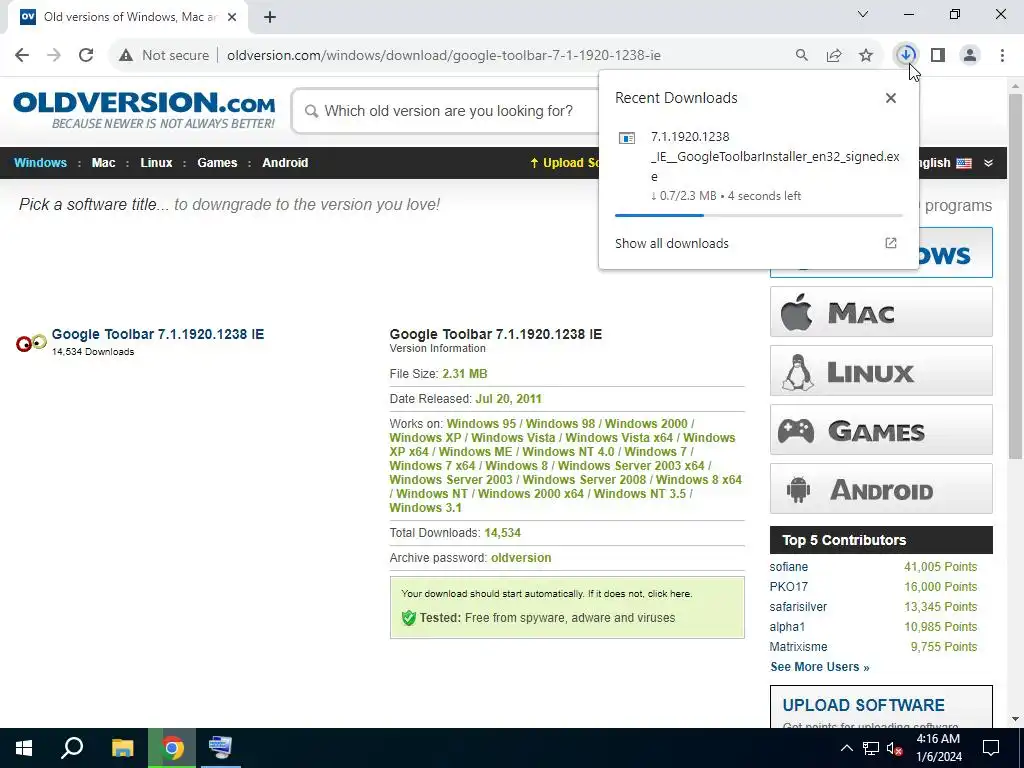Image resolution: width=1024 pixels, height=768 pixels.
Task: Click the US flag language icon
Action: pos(964,163)
